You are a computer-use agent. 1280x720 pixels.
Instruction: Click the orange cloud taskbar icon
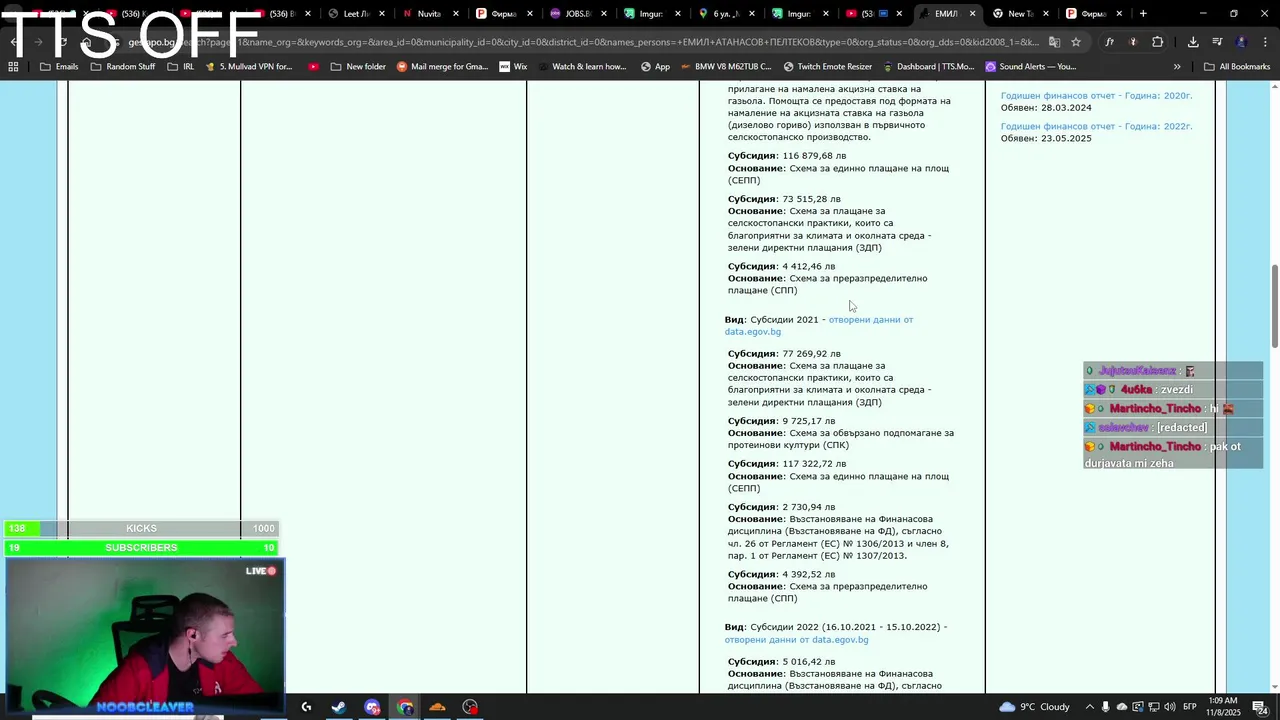(x=437, y=707)
